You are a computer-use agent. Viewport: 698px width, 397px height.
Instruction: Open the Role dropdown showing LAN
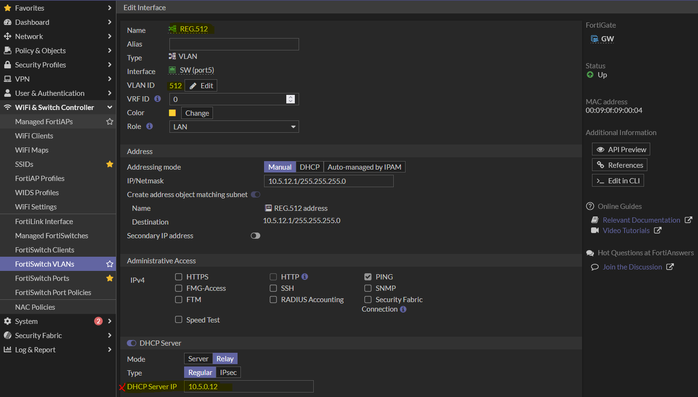(234, 127)
